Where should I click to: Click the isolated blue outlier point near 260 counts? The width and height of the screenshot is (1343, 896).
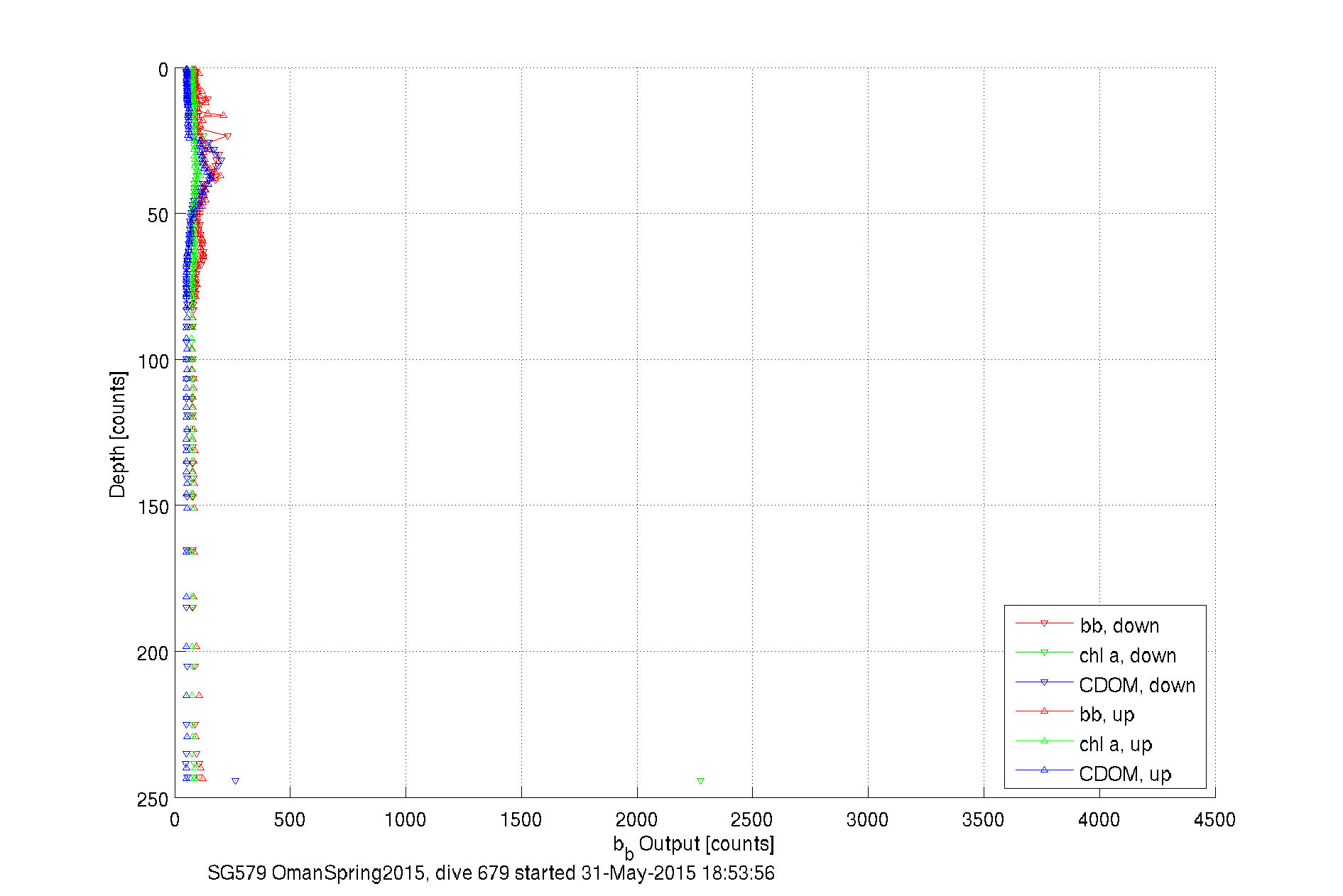[x=235, y=781]
